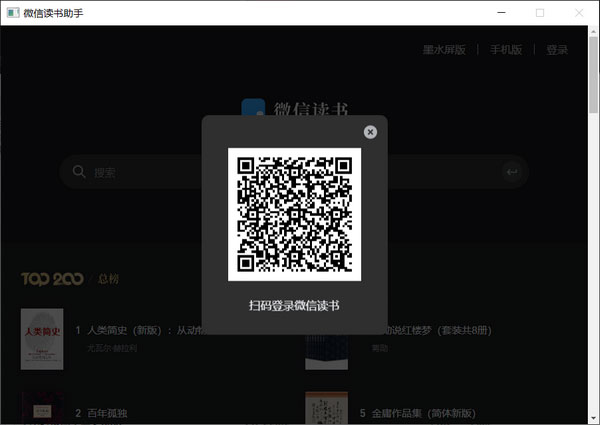Select the 总榜 ranking tab

[x=108, y=278]
